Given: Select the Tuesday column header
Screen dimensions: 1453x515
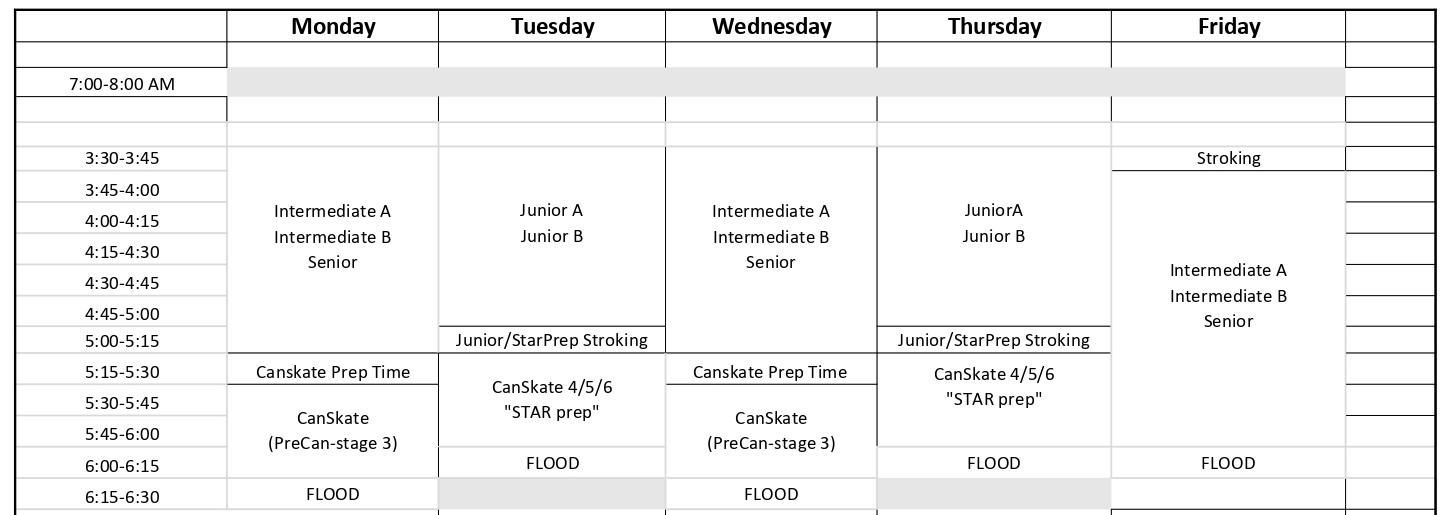Looking at the screenshot, I should pos(552,27).
